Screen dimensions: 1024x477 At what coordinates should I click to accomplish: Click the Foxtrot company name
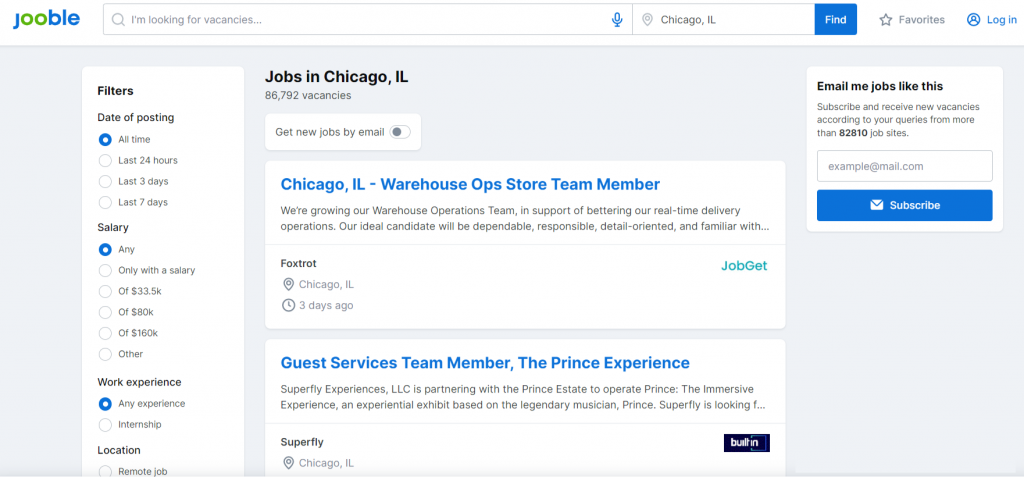(x=298, y=263)
